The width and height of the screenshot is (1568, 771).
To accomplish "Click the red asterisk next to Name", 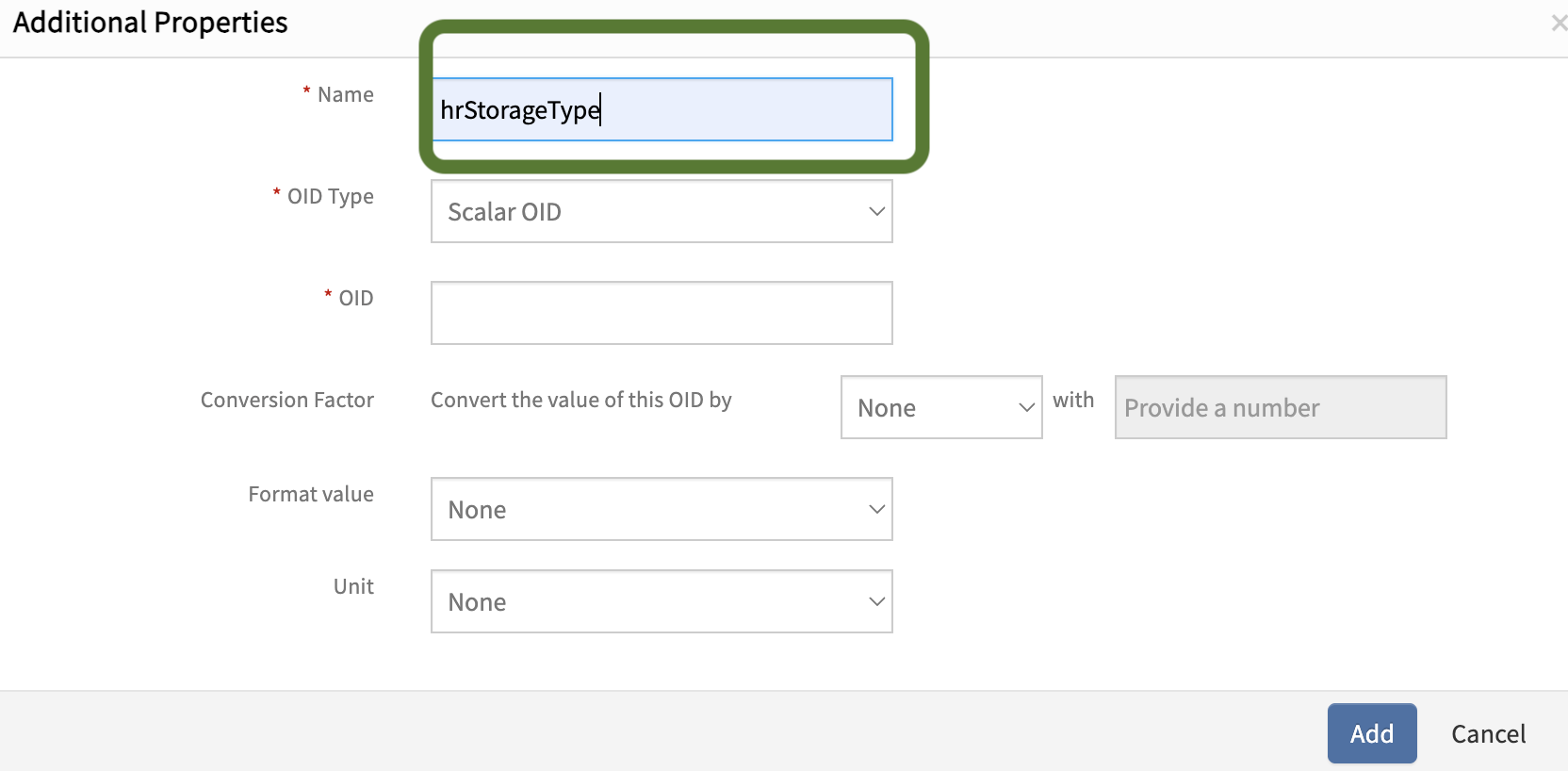I will pyautogui.click(x=306, y=91).
